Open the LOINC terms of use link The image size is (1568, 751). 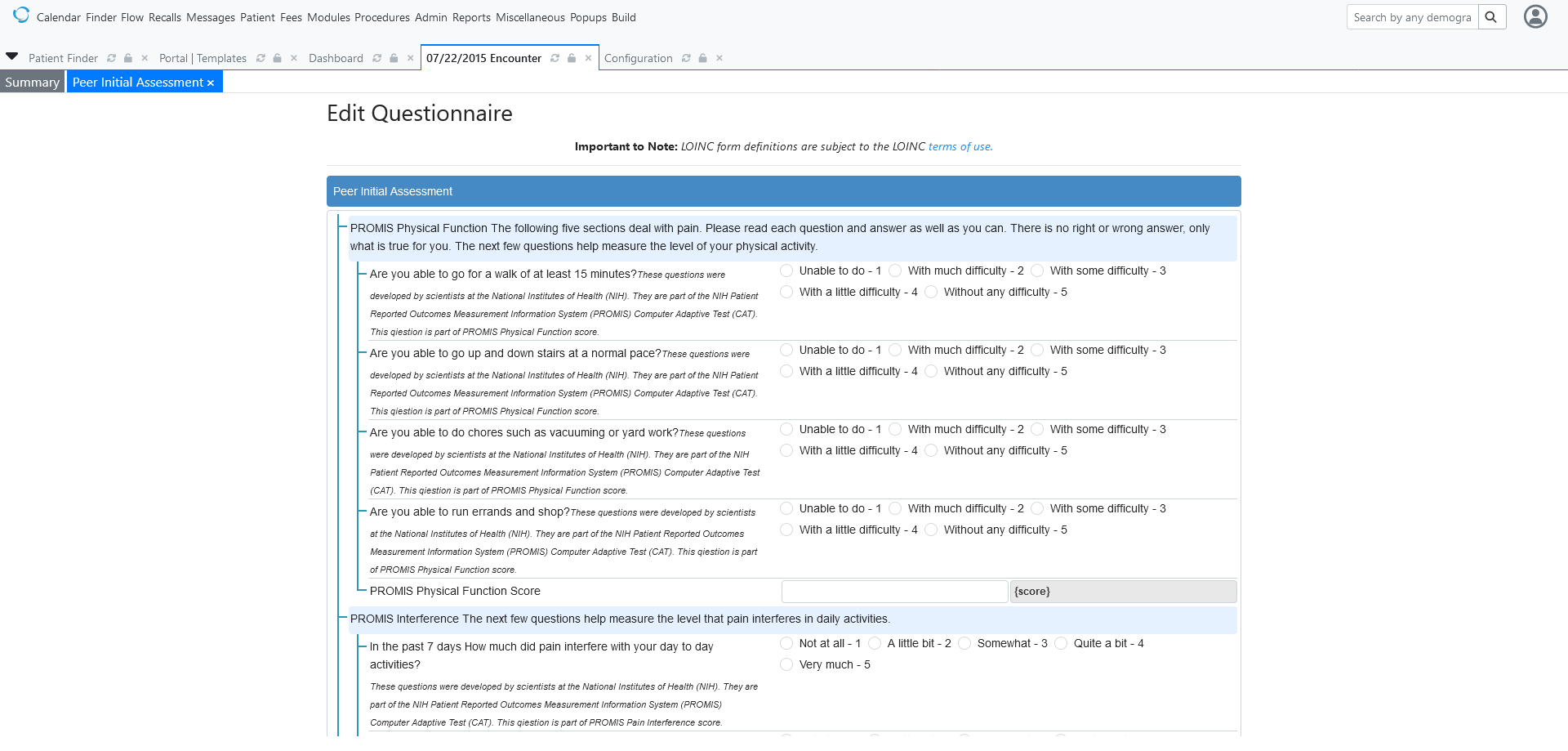(x=960, y=146)
